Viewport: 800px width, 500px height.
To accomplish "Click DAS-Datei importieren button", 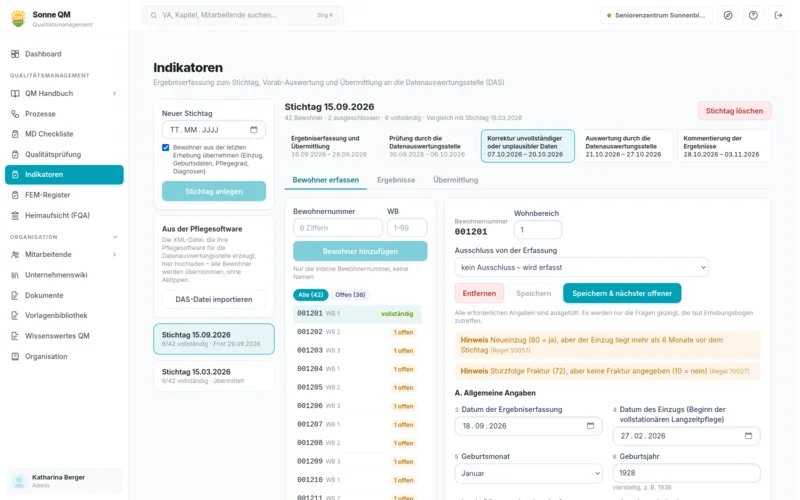I will coord(214,299).
